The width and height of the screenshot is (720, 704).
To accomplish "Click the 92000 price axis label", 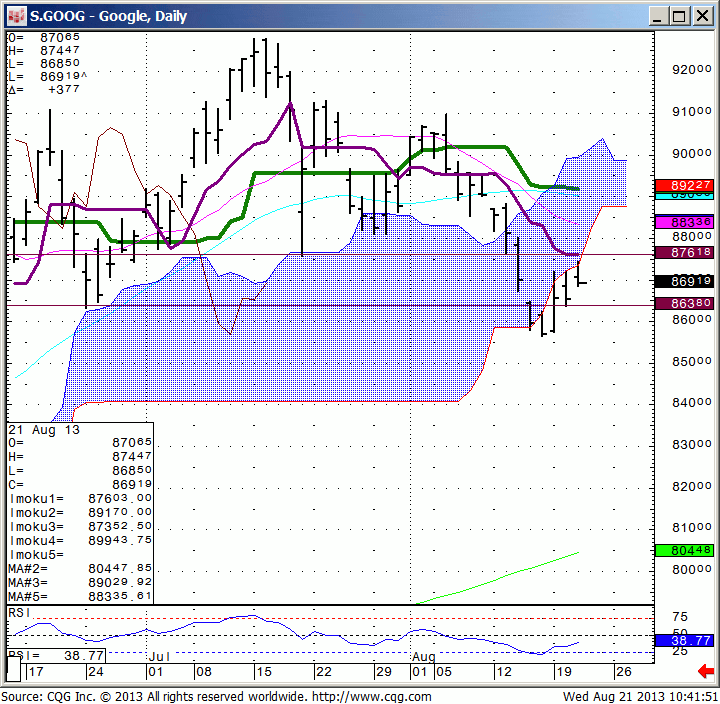I will (692, 70).
